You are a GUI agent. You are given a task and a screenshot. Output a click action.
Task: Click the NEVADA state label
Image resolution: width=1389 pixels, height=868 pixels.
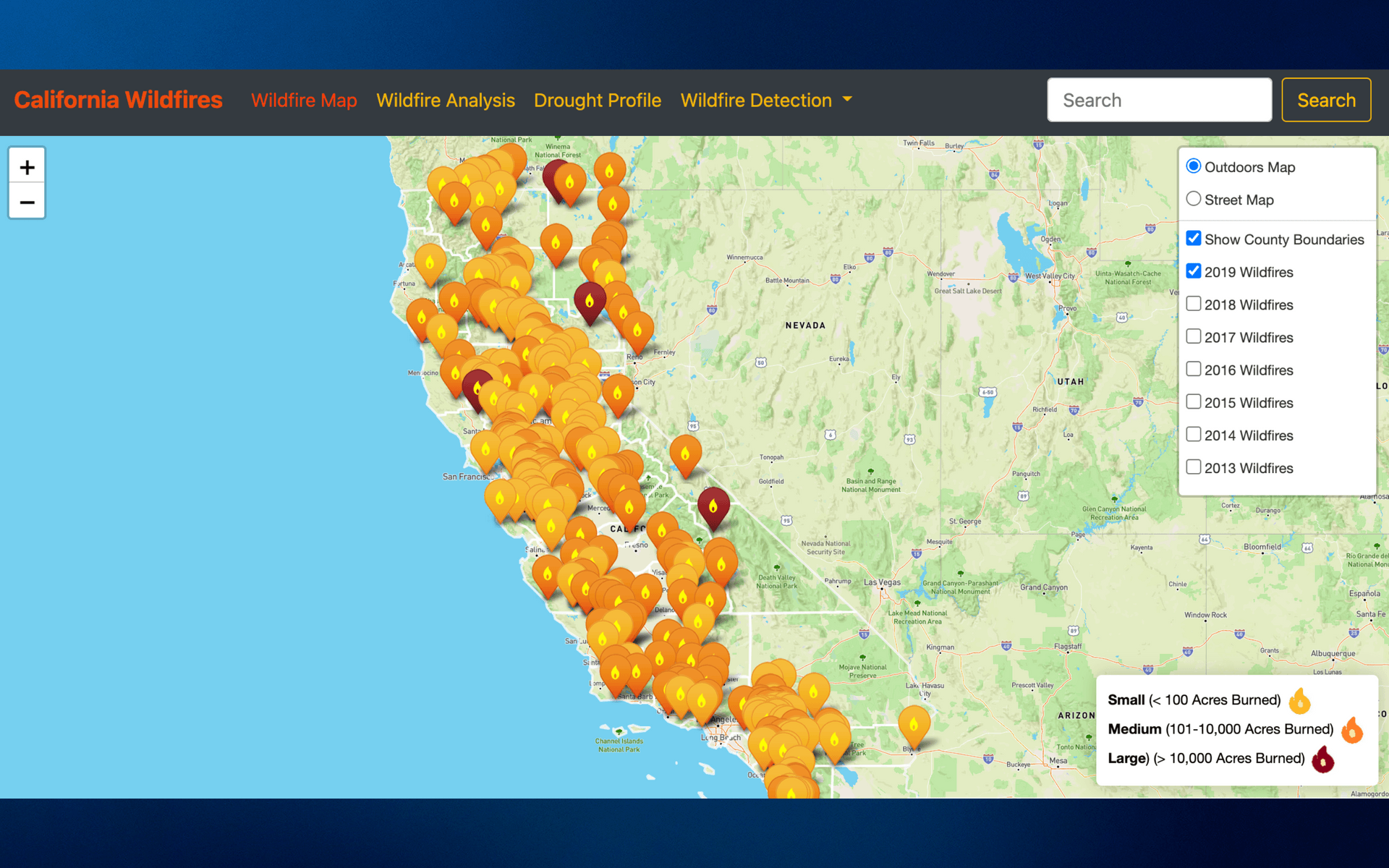coord(805,325)
